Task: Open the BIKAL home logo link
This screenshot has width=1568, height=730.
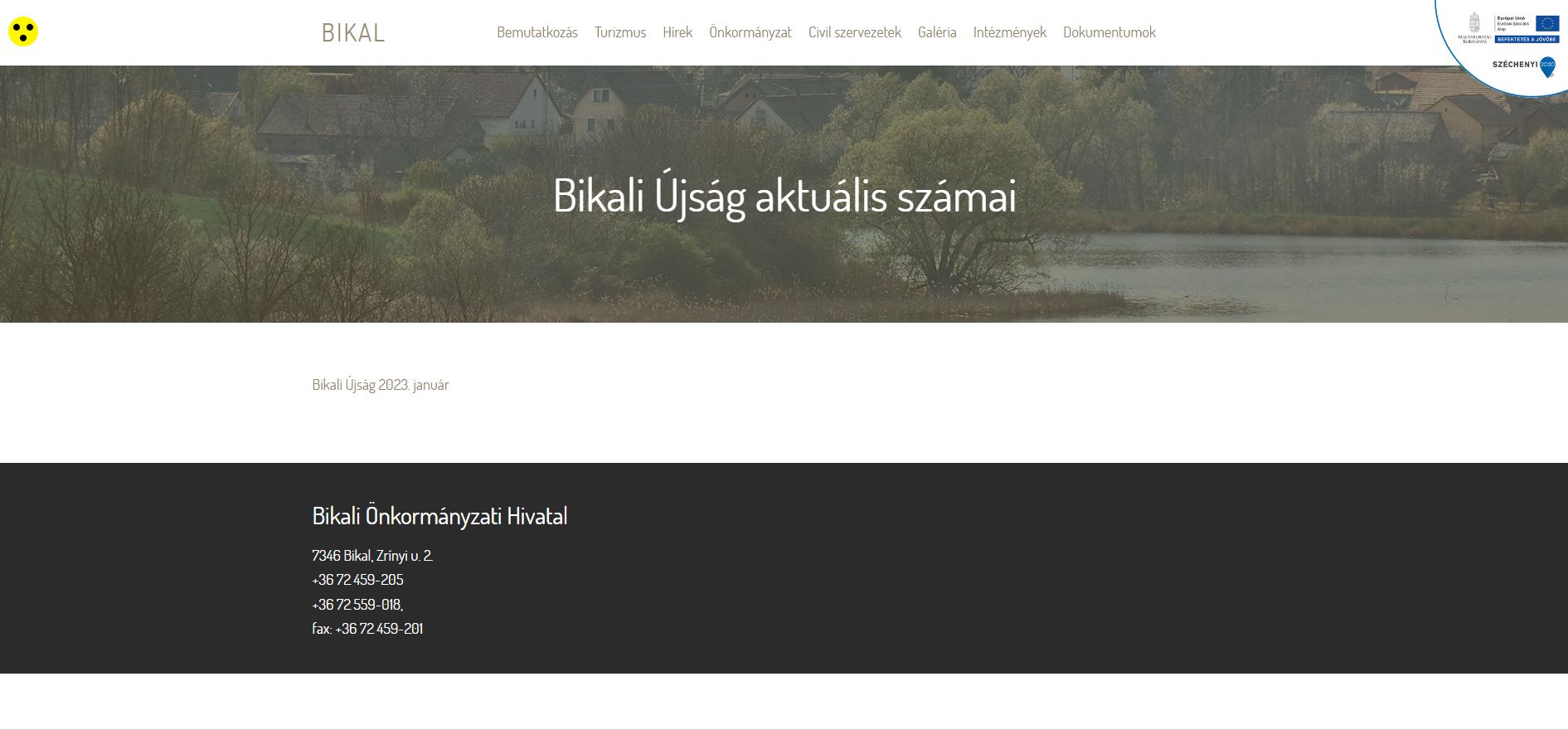Action: click(x=353, y=33)
